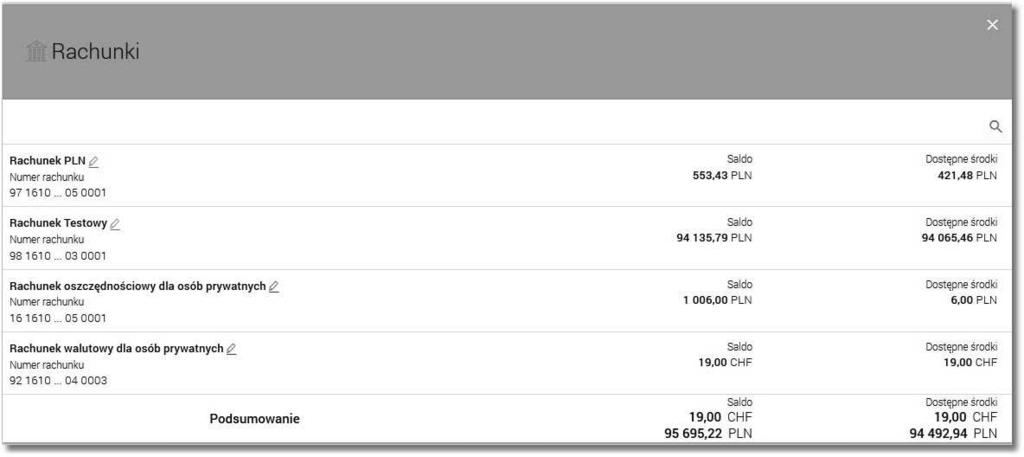
Task: Click account number 97 1610 ... 05 0001
Action: (58, 193)
